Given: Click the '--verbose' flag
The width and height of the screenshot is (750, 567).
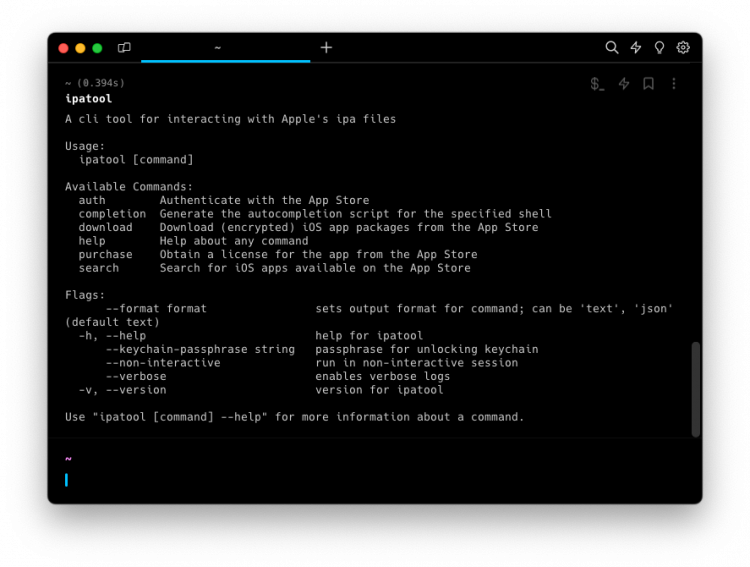Looking at the screenshot, I should pyautogui.click(x=136, y=377).
